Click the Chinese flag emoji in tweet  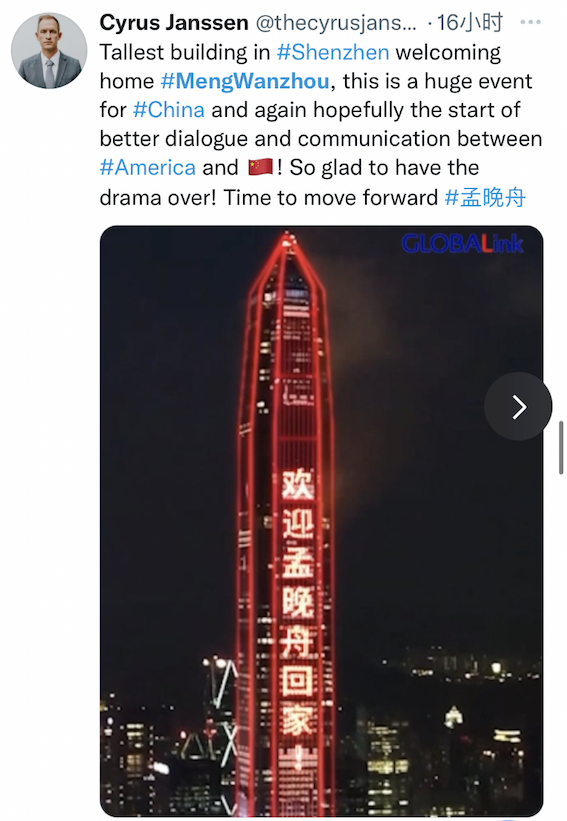pyautogui.click(x=260, y=168)
